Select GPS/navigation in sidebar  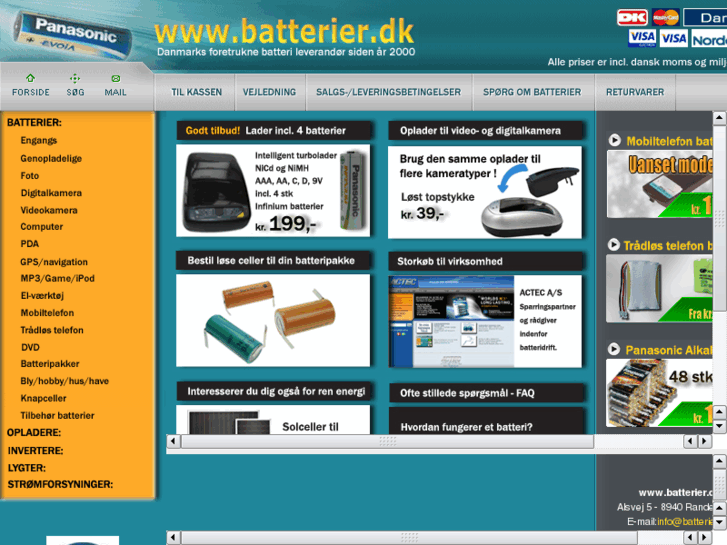[54, 262]
